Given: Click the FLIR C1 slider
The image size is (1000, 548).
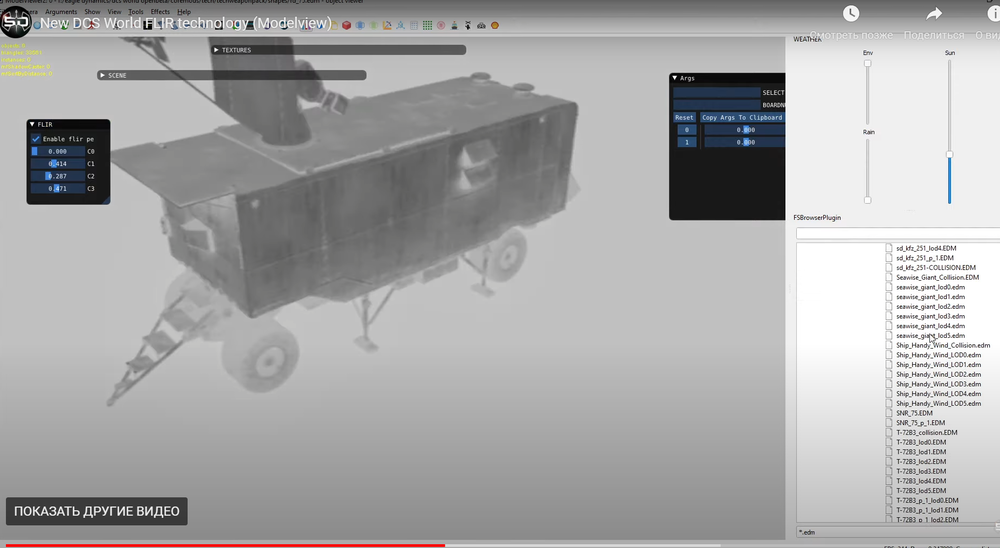Looking at the screenshot, I should pos(58,163).
